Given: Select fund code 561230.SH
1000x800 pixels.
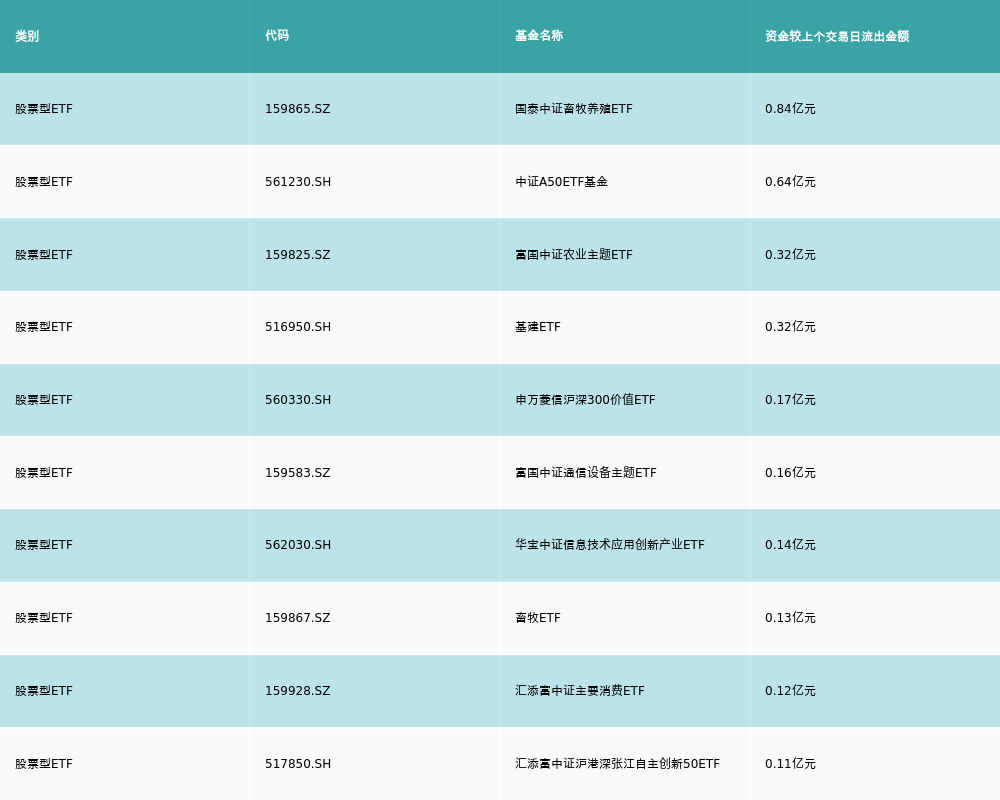Looking at the screenshot, I should click(x=297, y=182).
